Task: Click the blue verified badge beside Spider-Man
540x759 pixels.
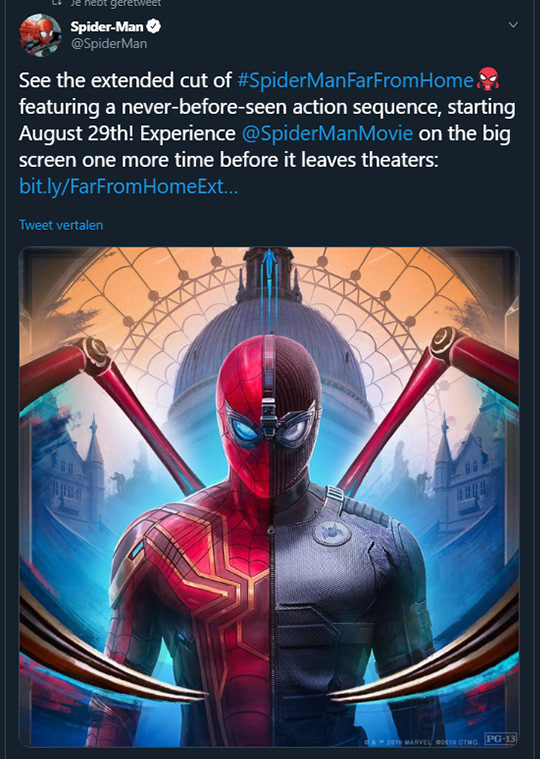Action: point(153,27)
